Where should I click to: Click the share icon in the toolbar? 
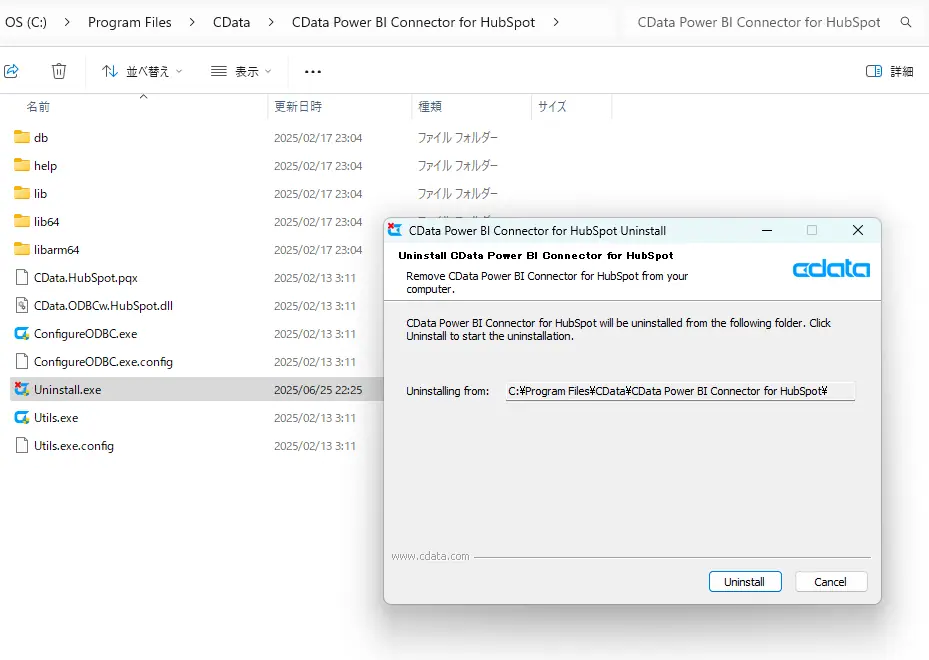click(12, 71)
